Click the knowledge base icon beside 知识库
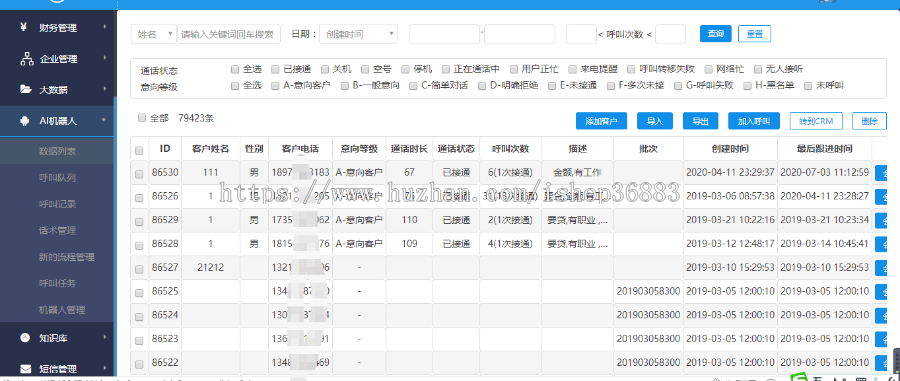Screen dimensions: 900x381 pyautogui.click(x=25, y=337)
